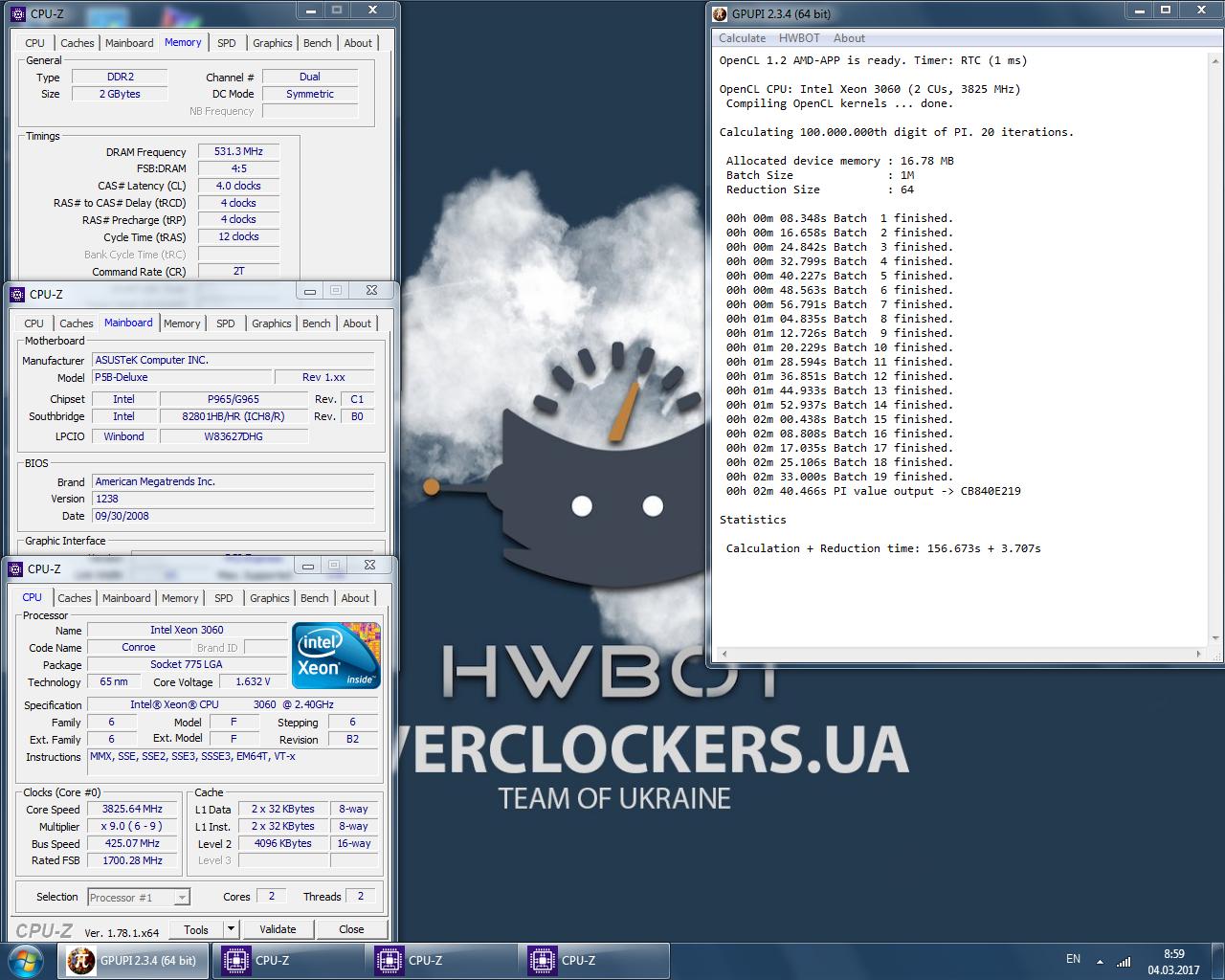Open Calculate menu in GPUPI
The height and width of the screenshot is (980, 1225).
(x=742, y=38)
